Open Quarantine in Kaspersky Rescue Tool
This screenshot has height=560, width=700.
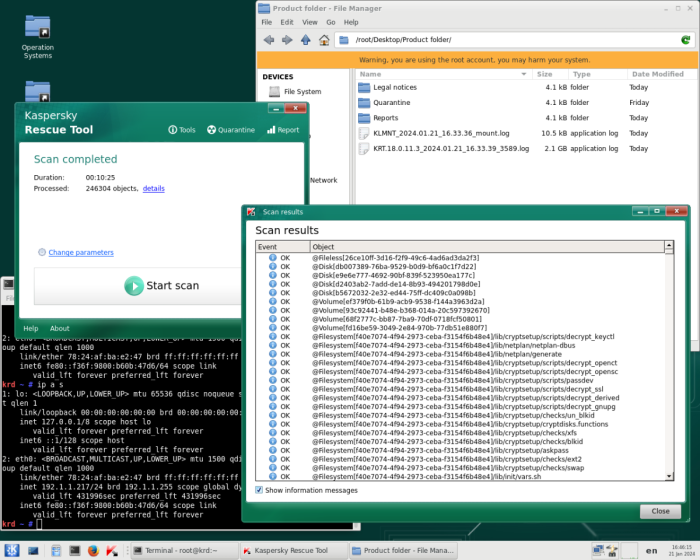coord(231,130)
